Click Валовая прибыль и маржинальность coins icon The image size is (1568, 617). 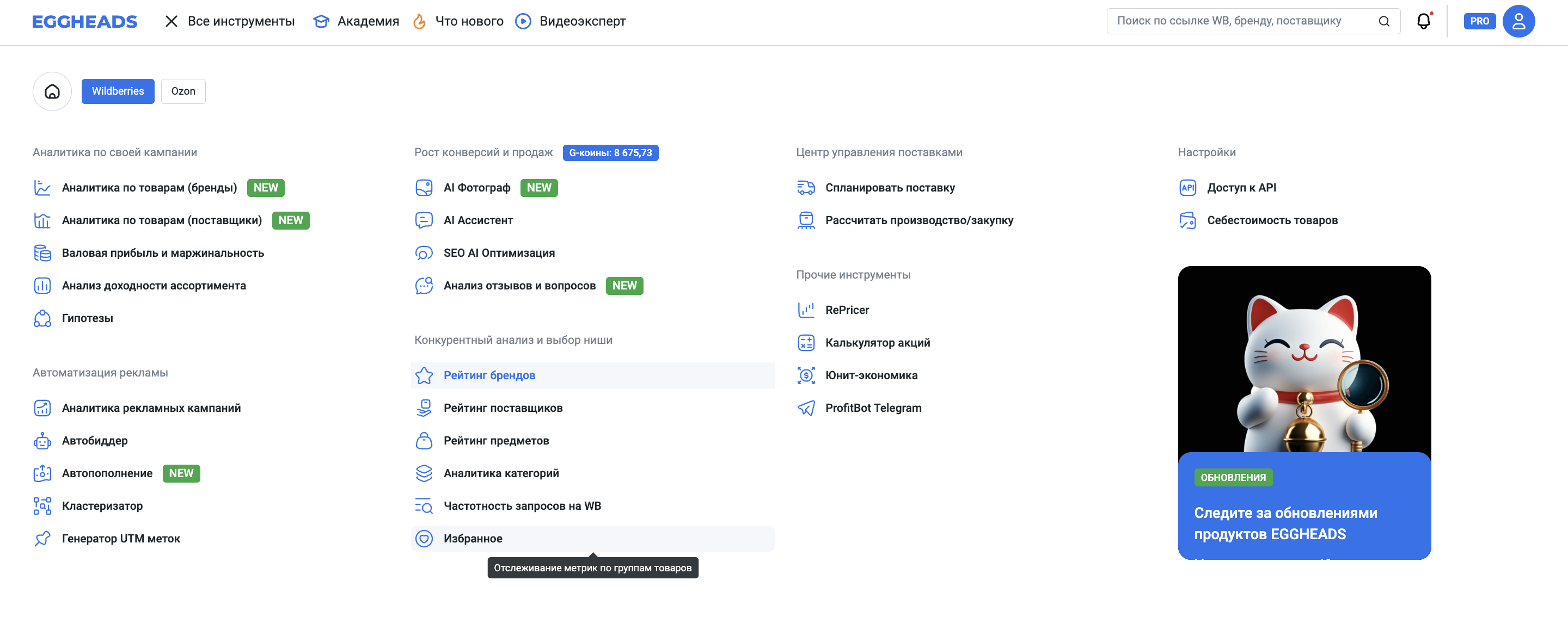[42, 253]
